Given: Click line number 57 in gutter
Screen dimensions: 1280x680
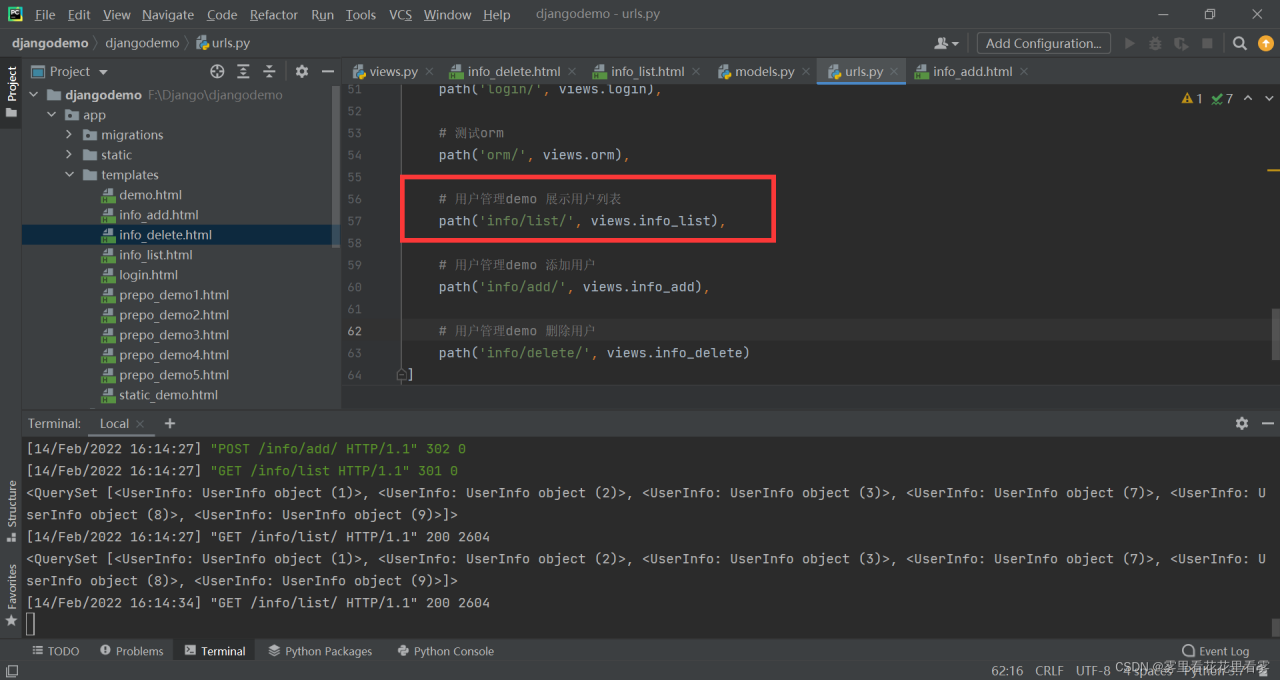Looking at the screenshot, I should coord(354,221).
